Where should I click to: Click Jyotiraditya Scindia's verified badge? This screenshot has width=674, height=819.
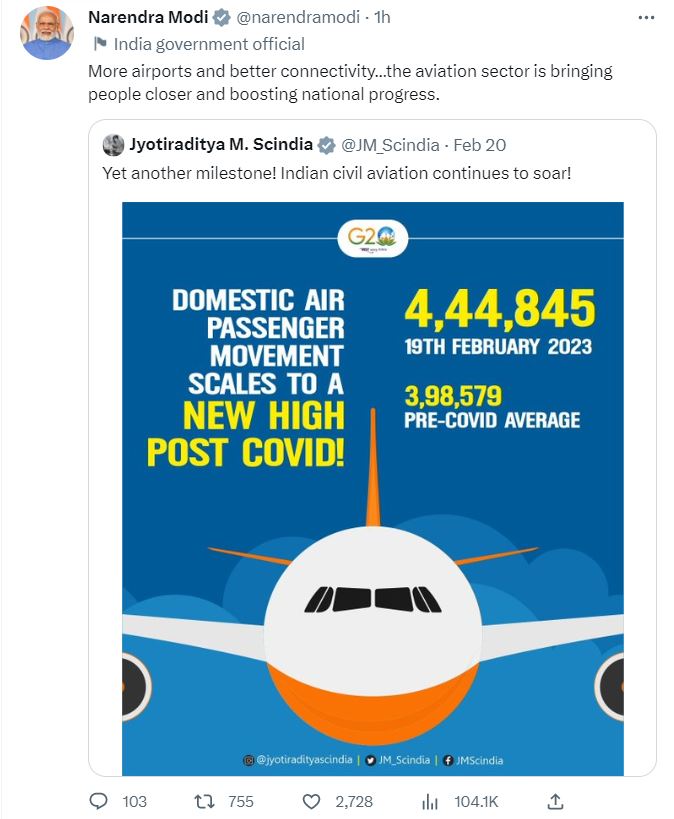(327, 145)
